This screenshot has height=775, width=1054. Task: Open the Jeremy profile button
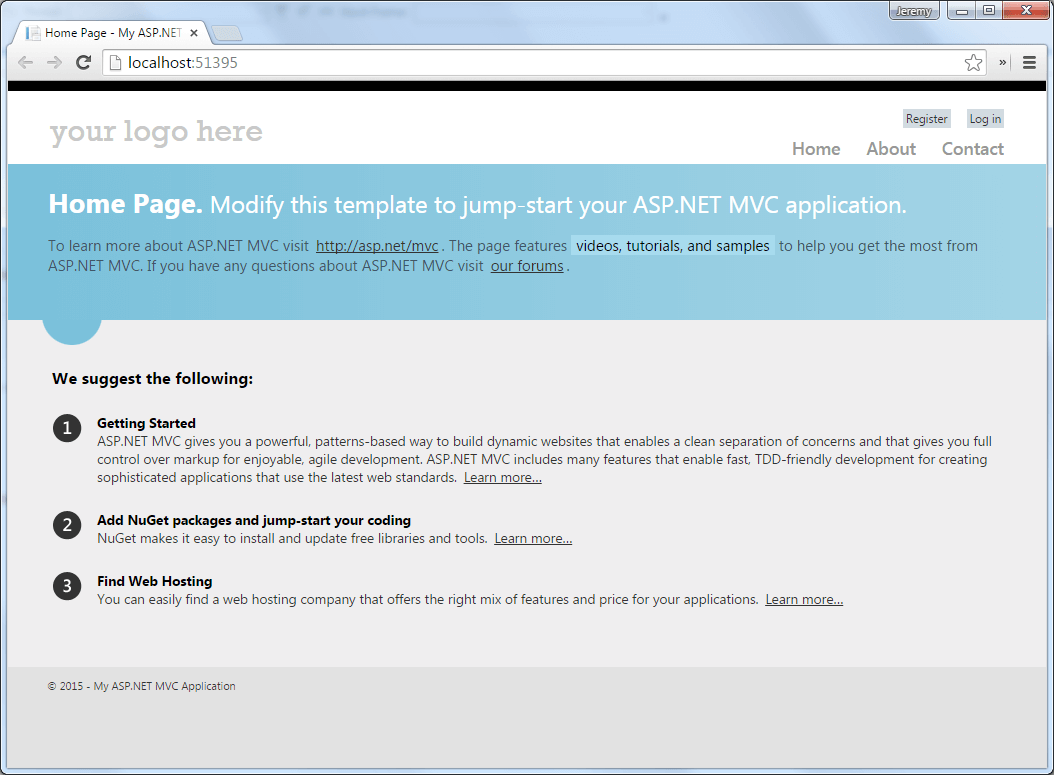coord(913,10)
